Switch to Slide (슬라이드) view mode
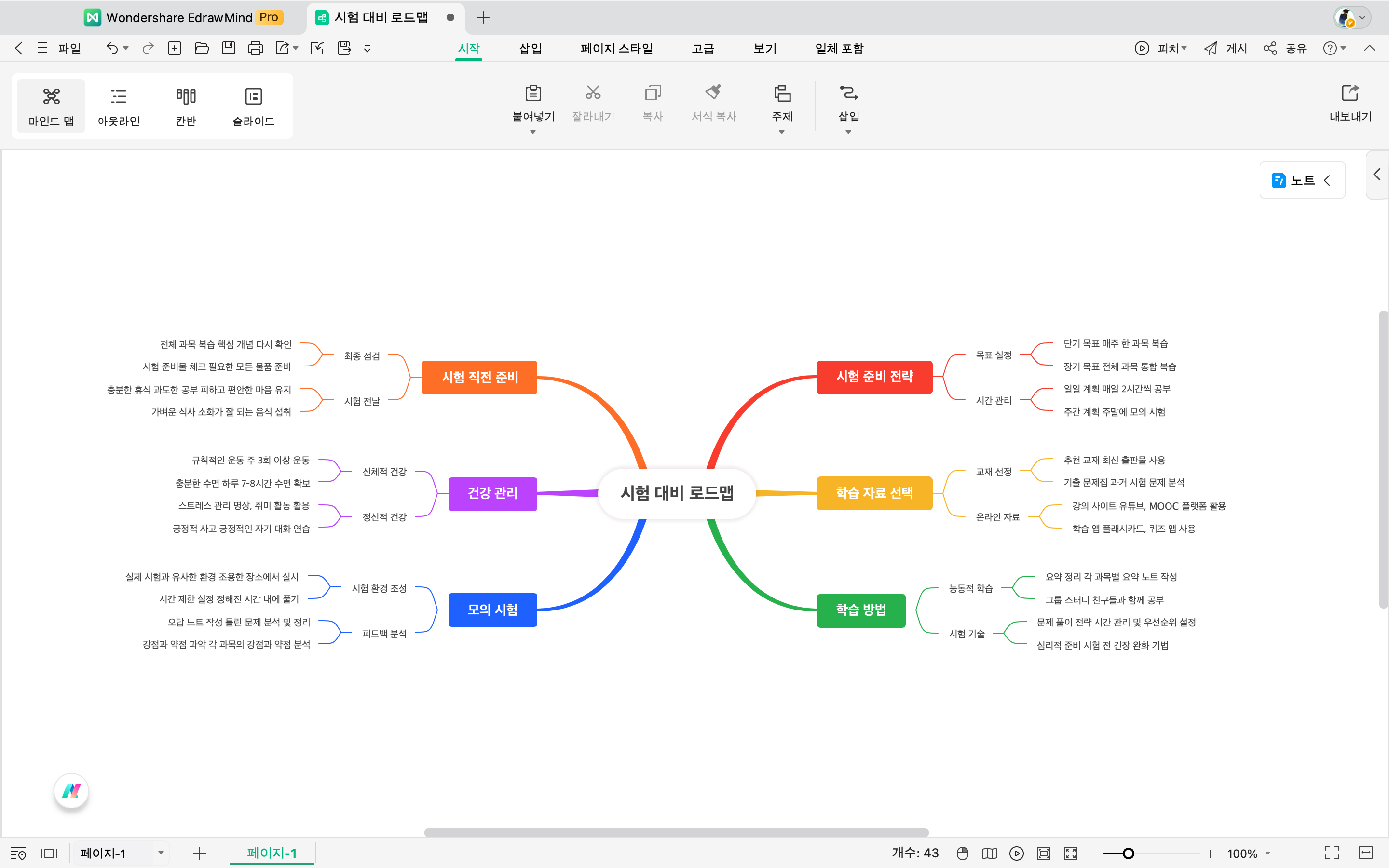Viewport: 1389px width, 868px height. (x=253, y=106)
